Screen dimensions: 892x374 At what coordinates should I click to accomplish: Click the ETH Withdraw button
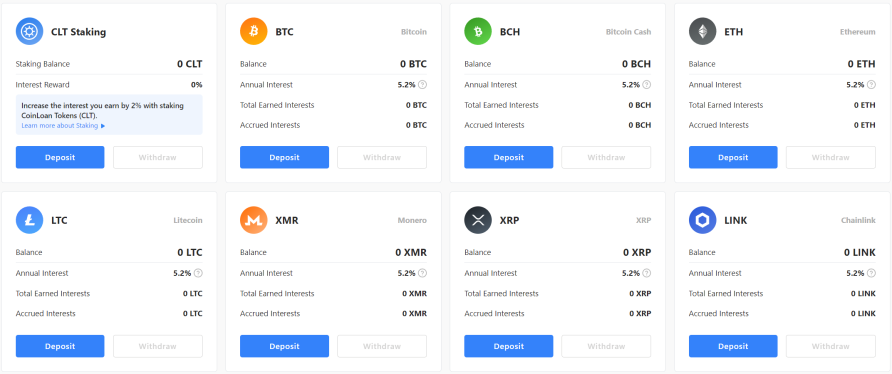(831, 157)
